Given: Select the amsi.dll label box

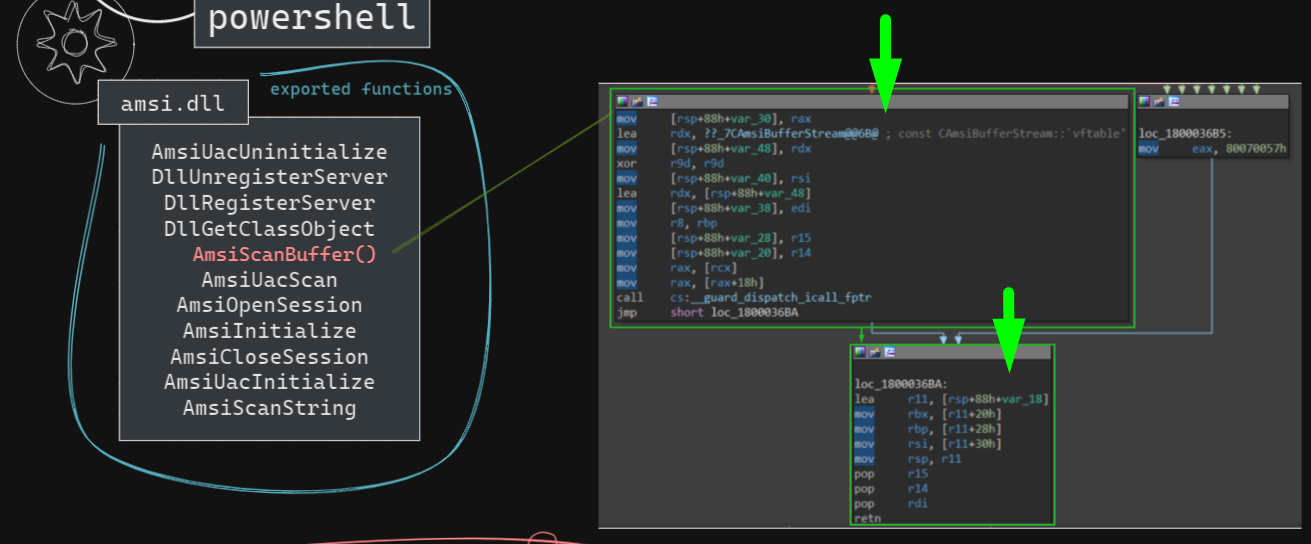Looking at the screenshot, I should click(x=173, y=103).
